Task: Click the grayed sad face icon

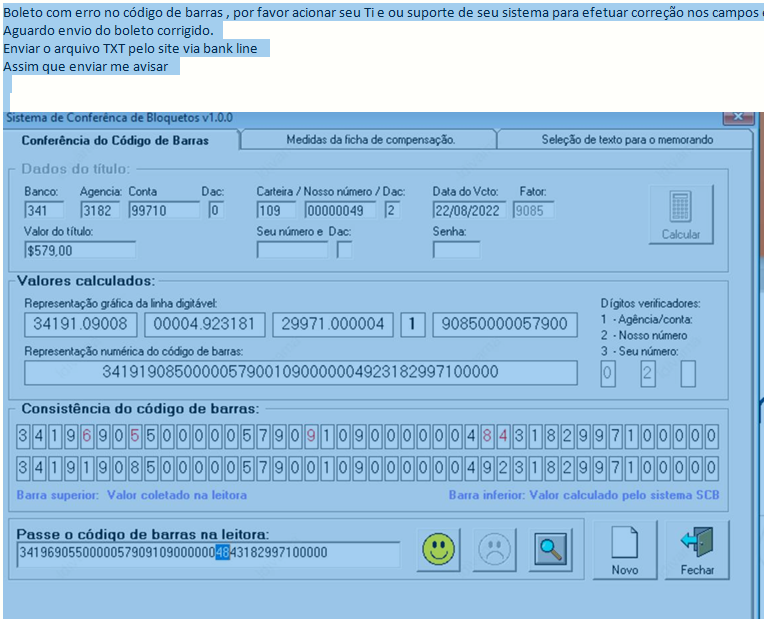Action: [x=495, y=549]
